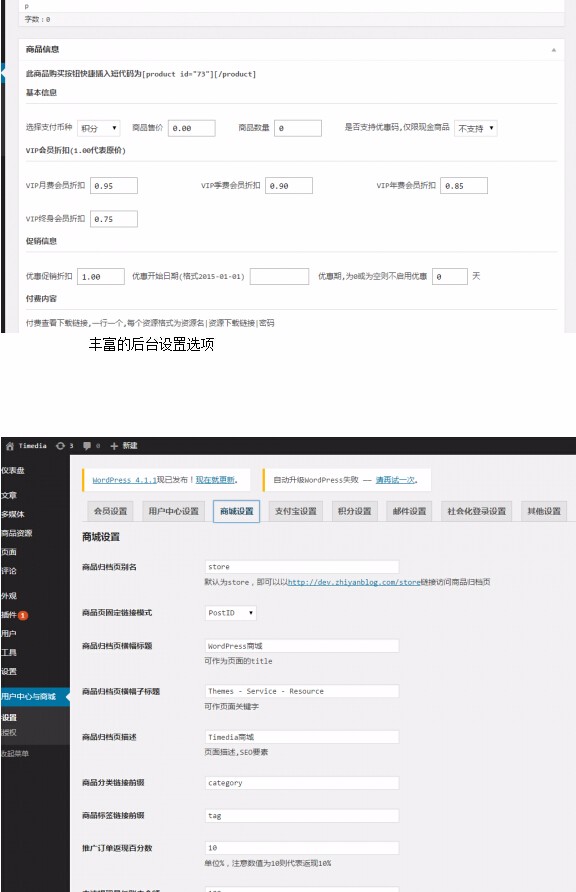Switch to the 用户中心设置 tab
The width and height of the screenshot is (576, 892).
[173, 511]
